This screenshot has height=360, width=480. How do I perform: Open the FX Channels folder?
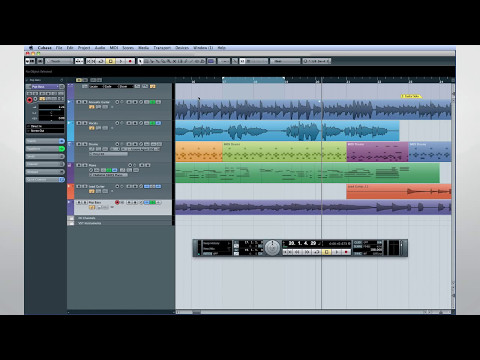point(87,218)
